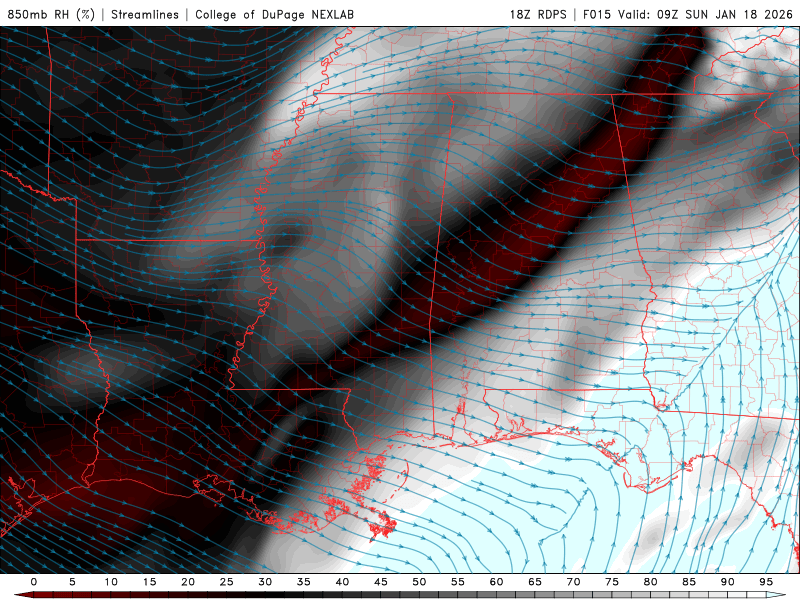Click the colorbar value 65
800x600 pixels.
(535, 582)
